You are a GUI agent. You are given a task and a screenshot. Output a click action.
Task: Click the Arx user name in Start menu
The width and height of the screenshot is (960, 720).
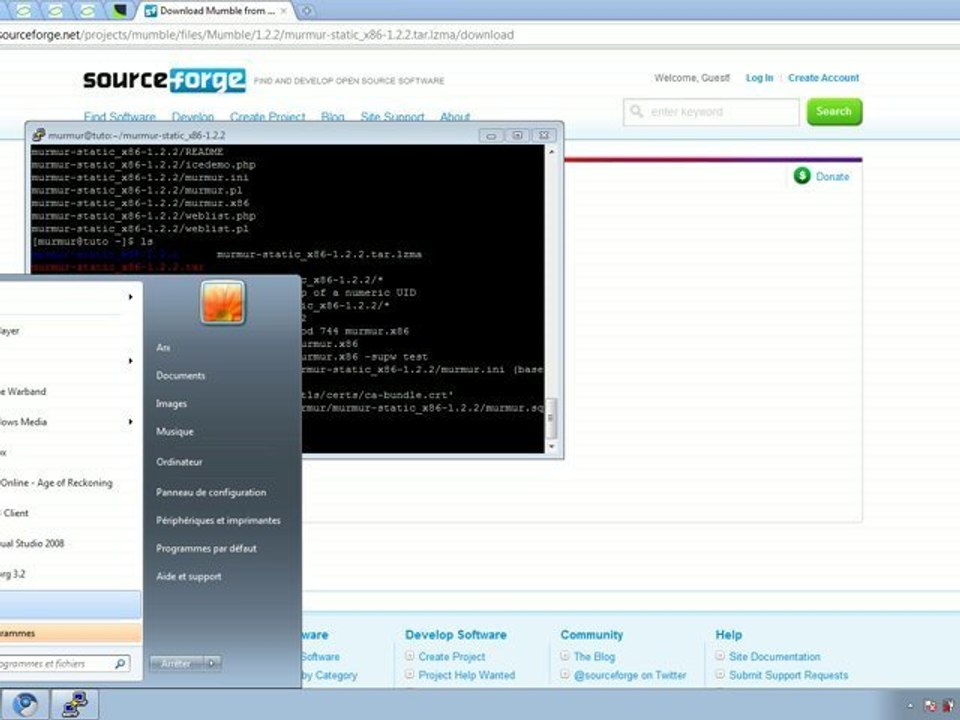163,347
